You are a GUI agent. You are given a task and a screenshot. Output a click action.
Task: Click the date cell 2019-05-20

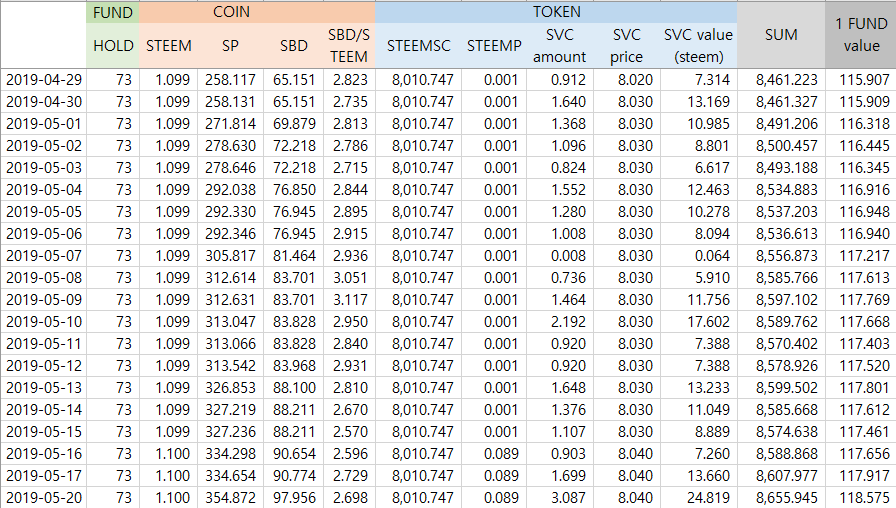43,497
